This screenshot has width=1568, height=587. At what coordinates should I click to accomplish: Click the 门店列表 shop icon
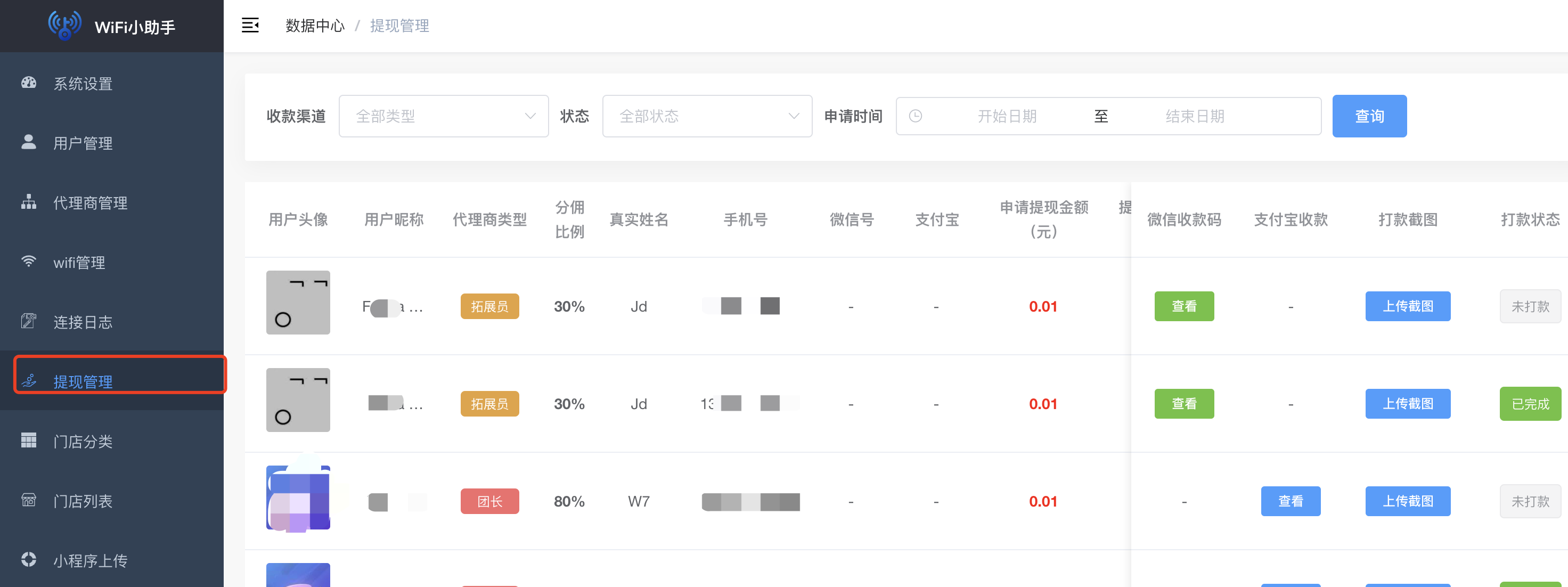coord(29,500)
